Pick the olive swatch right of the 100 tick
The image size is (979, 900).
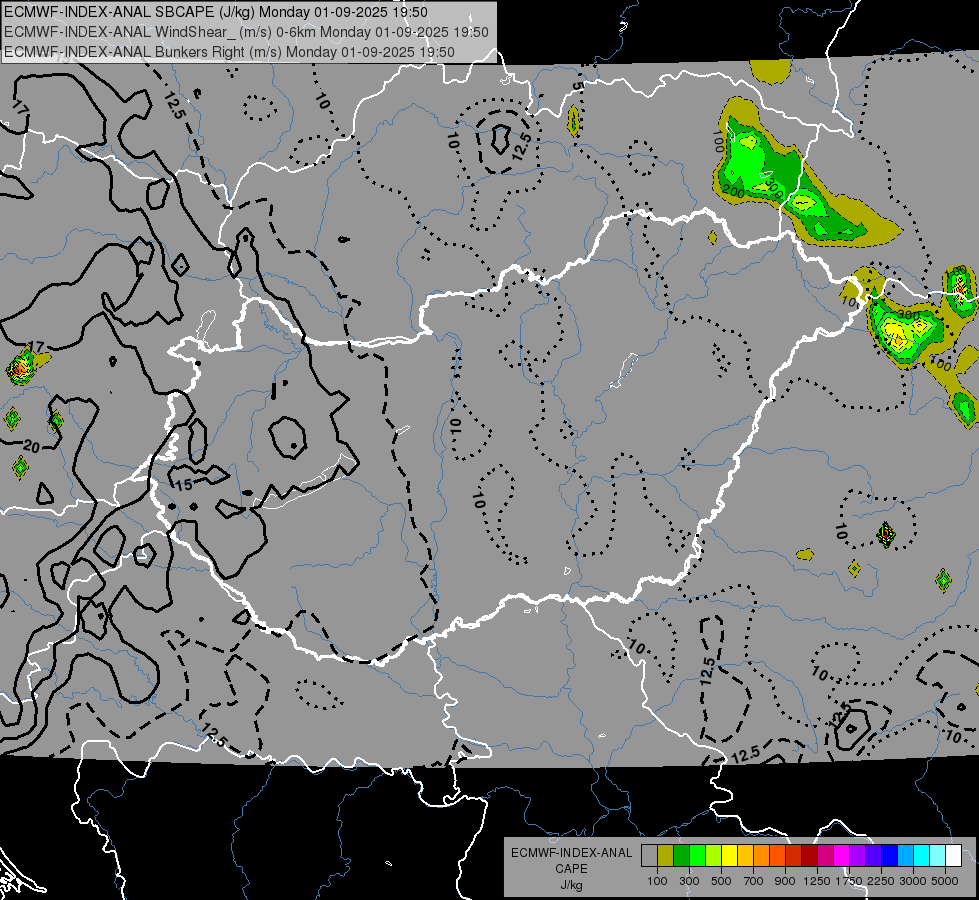pos(665,855)
